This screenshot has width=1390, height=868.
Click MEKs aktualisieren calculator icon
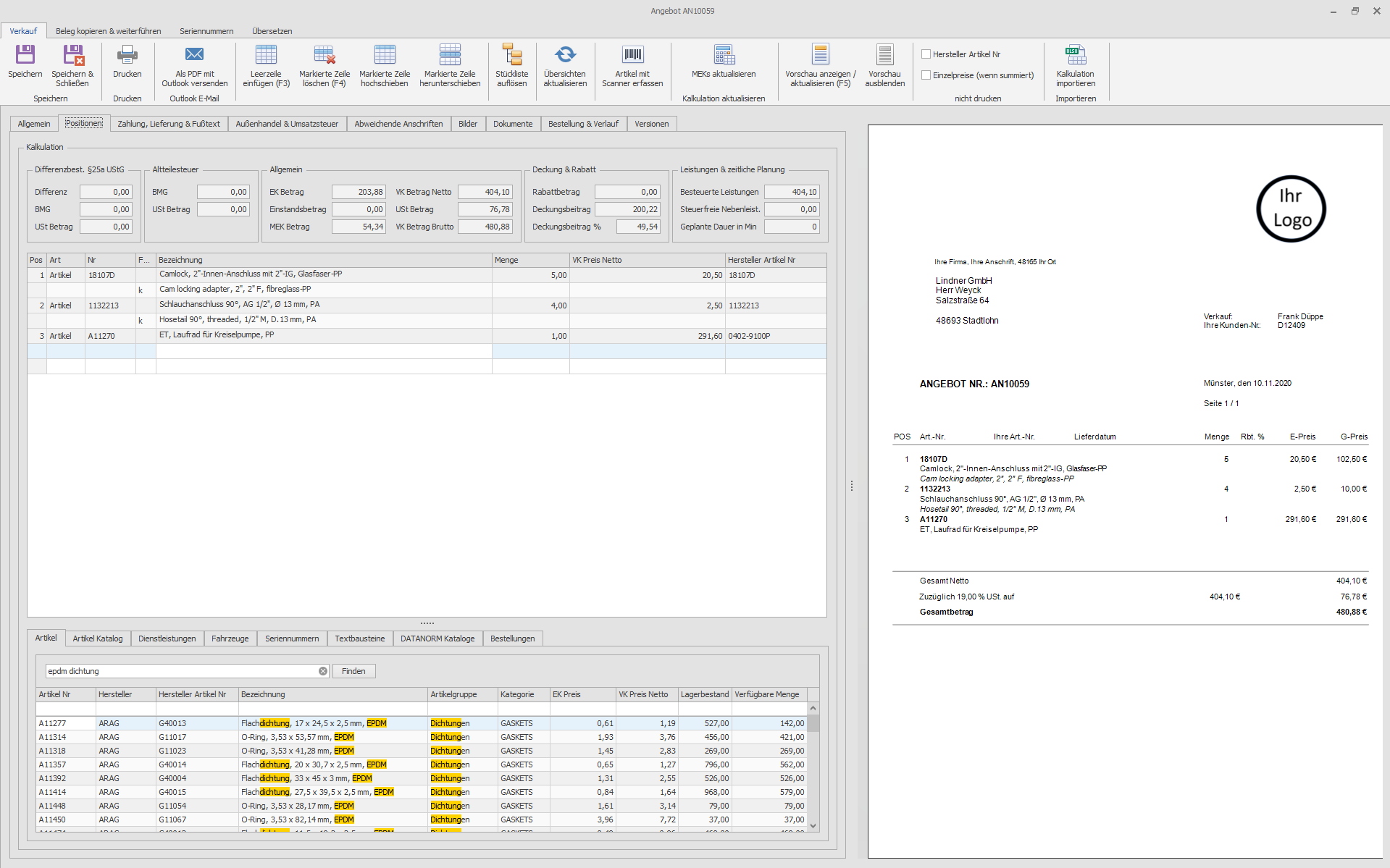(724, 56)
